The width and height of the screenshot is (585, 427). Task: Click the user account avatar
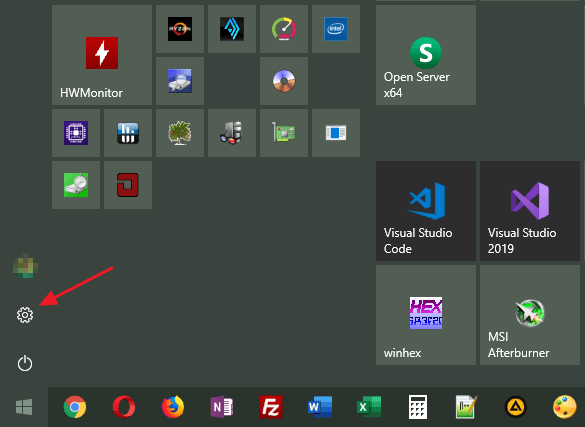coord(25,266)
